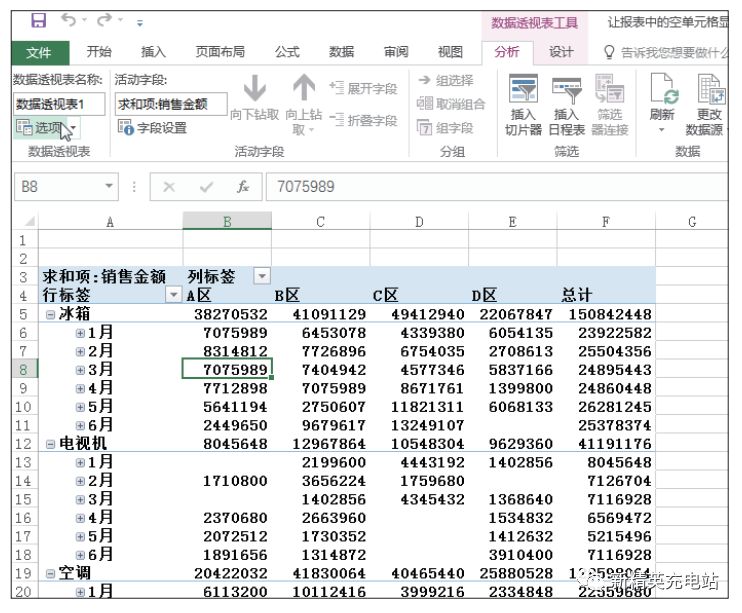Click the formula bar showing 7075989
742x613 pixels.
tap(497, 187)
